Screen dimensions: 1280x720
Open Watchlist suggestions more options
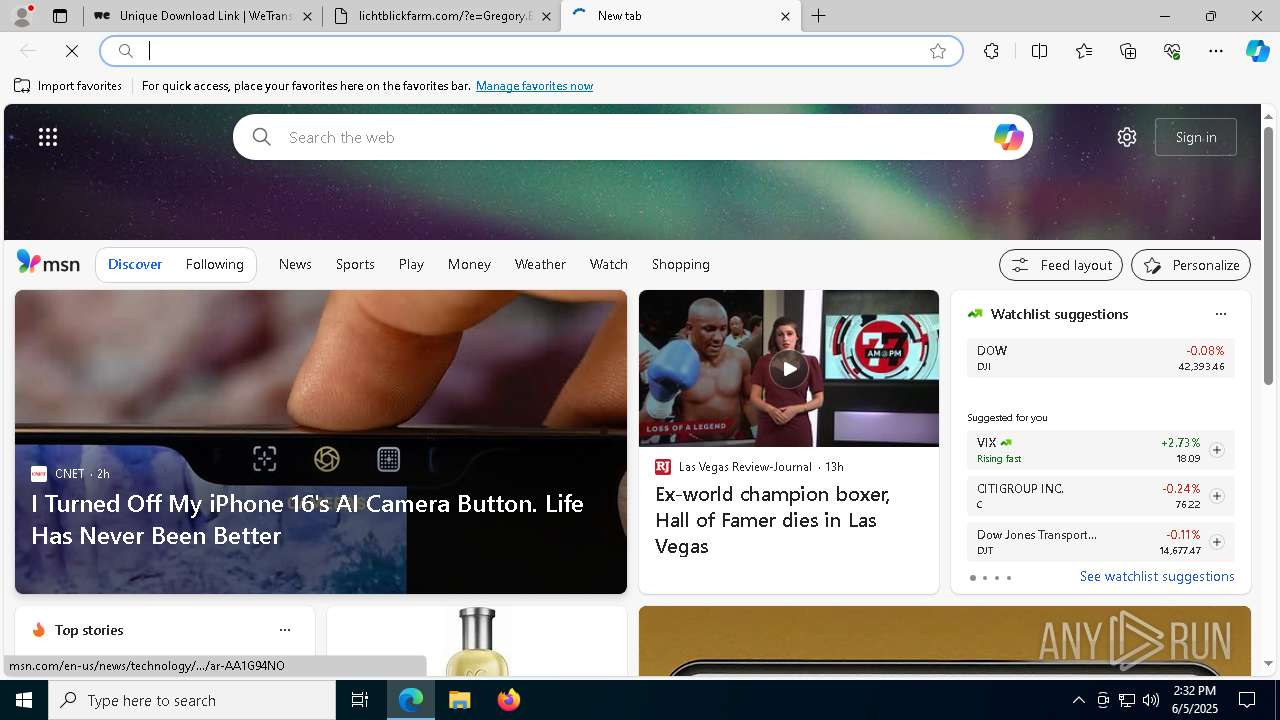pos(1220,314)
